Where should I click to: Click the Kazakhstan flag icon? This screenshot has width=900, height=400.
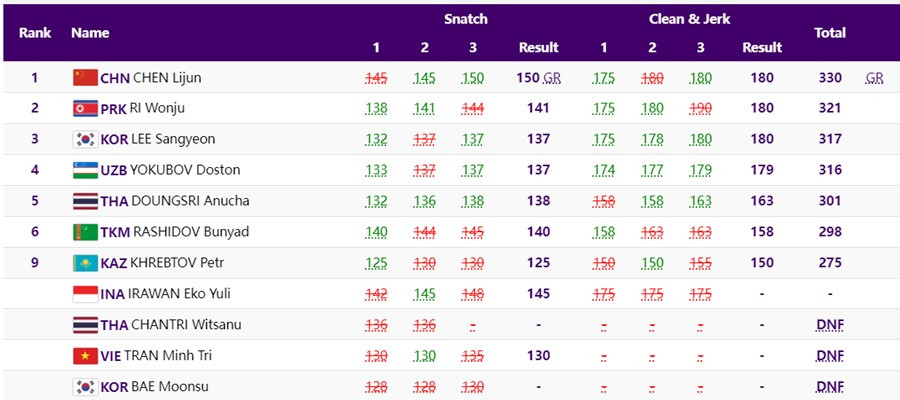(x=84, y=263)
